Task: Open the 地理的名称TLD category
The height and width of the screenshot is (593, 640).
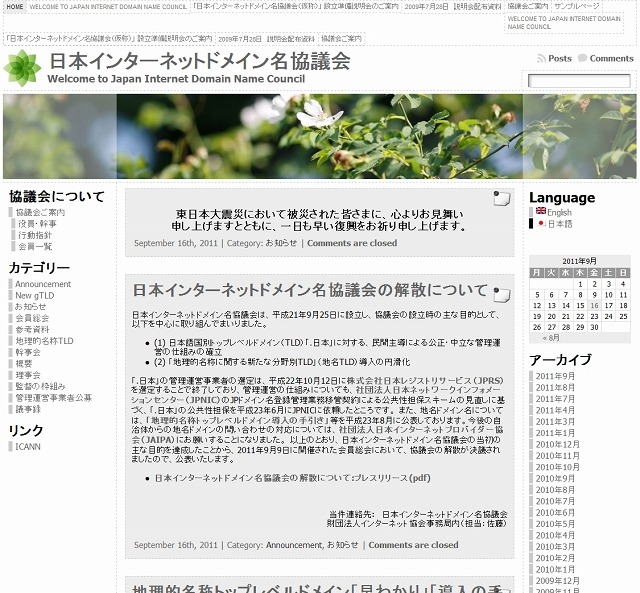Action: coord(44,341)
